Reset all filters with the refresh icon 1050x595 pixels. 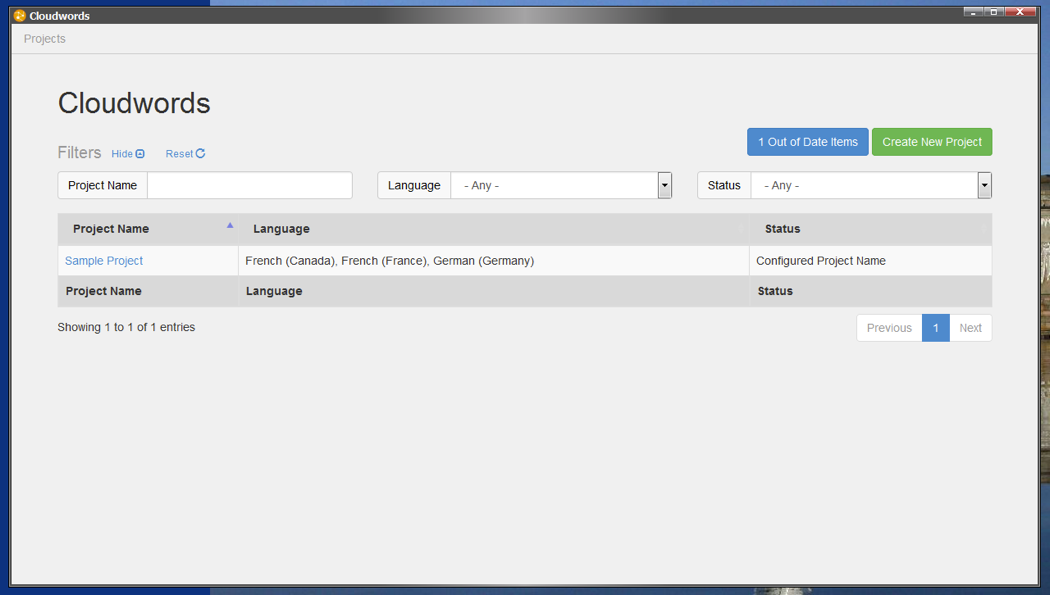click(186, 154)
